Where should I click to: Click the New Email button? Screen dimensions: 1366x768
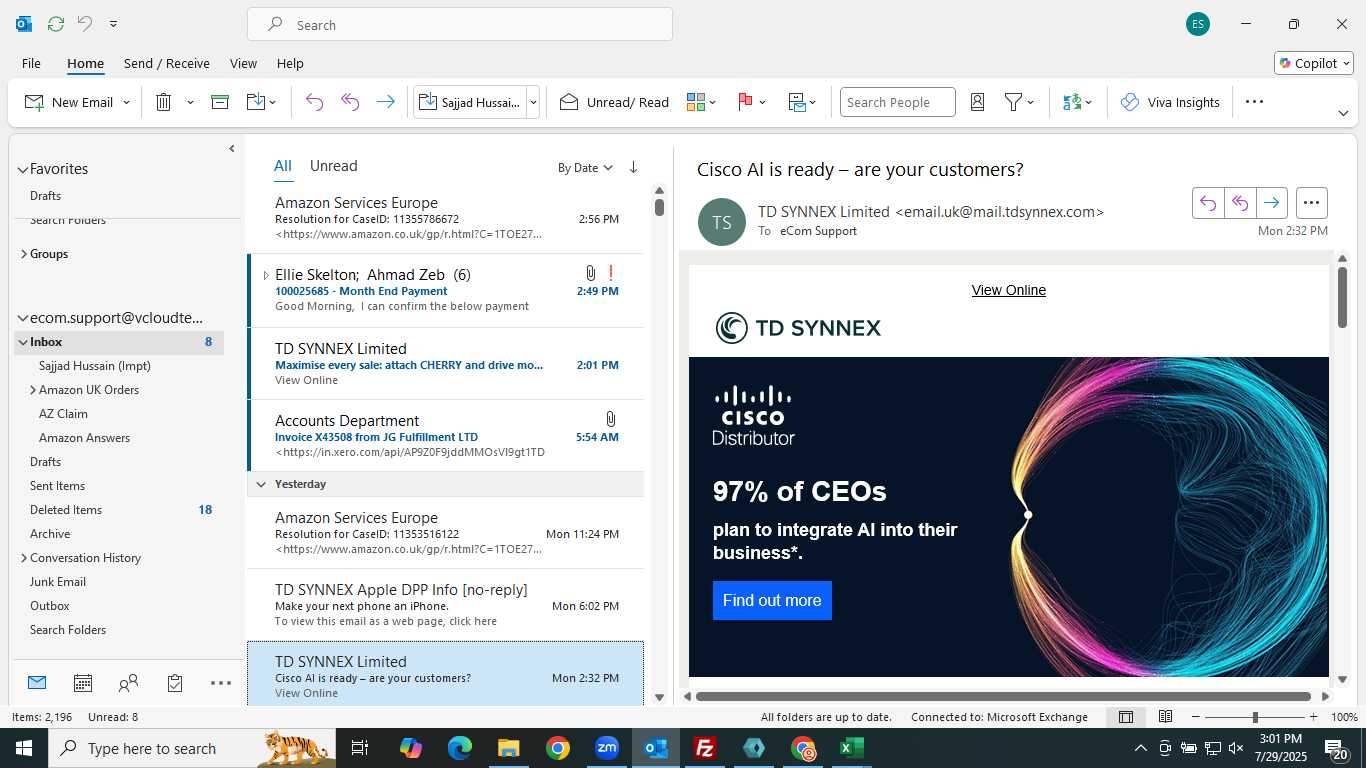(69, 102)
